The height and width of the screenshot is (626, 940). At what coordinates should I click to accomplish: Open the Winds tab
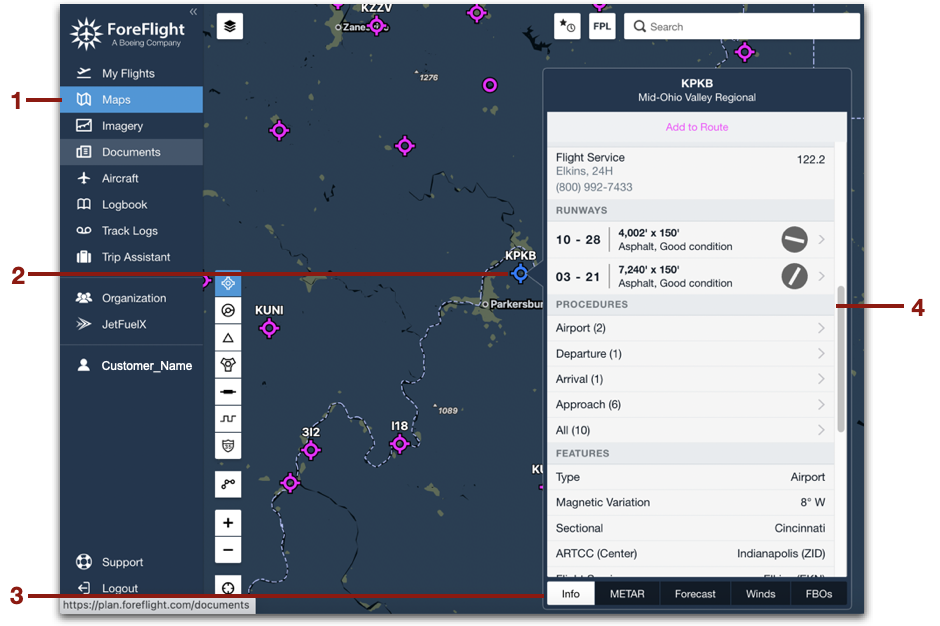click(x=760, y=594)
